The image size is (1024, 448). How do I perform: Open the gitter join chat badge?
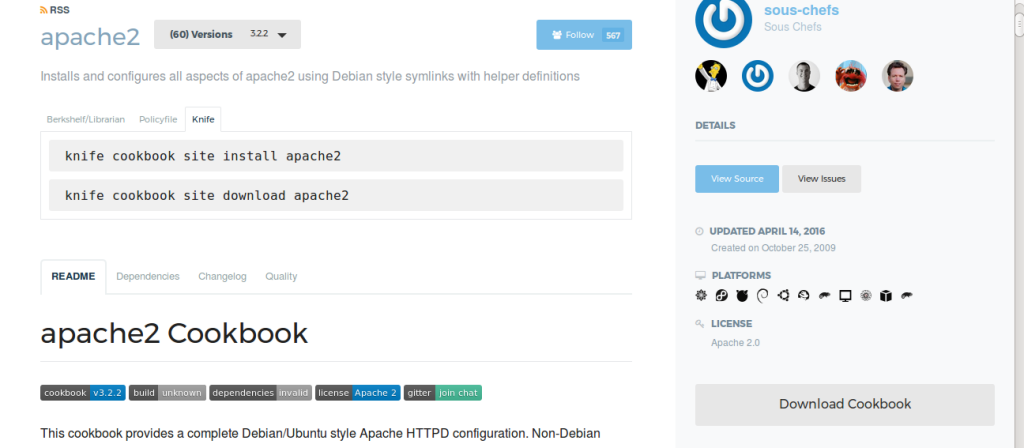pyautogui.click(x=443, y=392)
